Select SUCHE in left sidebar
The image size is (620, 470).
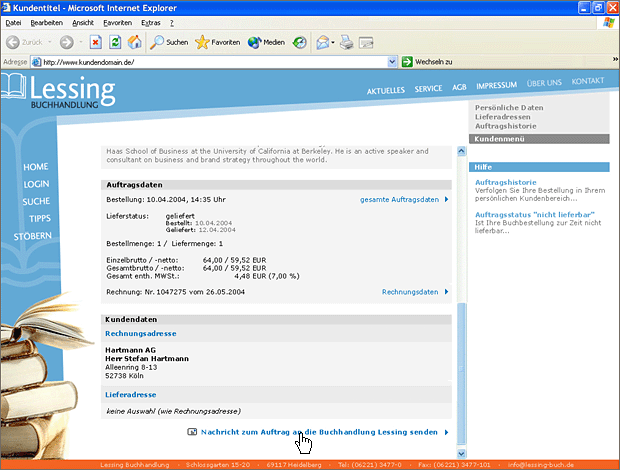click(x=36, y=202)
